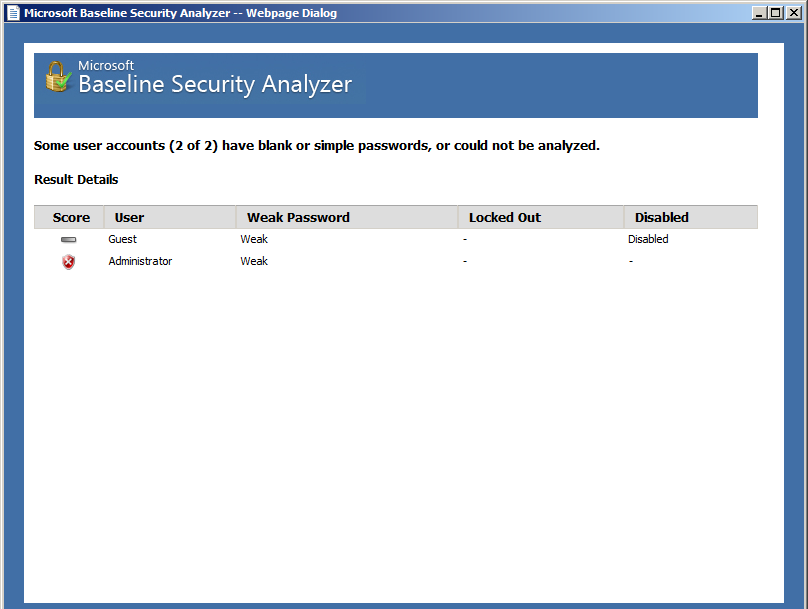Image resolution: width=808 pixels, height=609 pixels.
Task: Click the Weak value in Administrator row
Action: coord(254,261)
